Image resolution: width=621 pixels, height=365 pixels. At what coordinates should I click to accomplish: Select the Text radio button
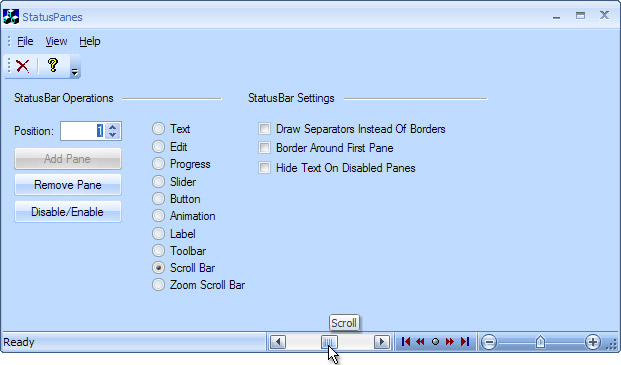point(158,129)
